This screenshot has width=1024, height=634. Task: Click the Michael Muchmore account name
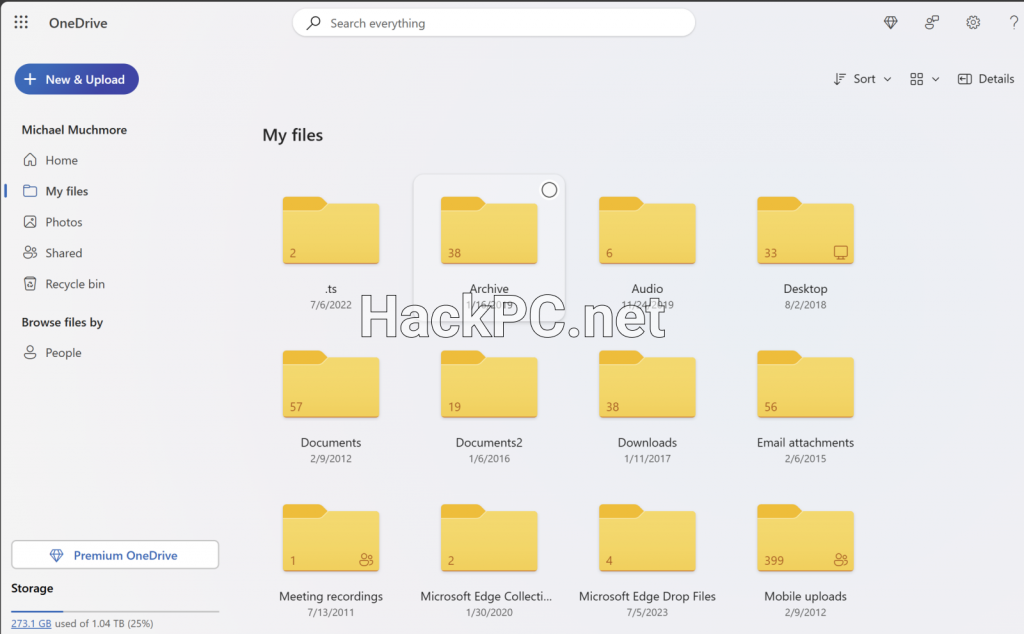(x=74, y=130)
